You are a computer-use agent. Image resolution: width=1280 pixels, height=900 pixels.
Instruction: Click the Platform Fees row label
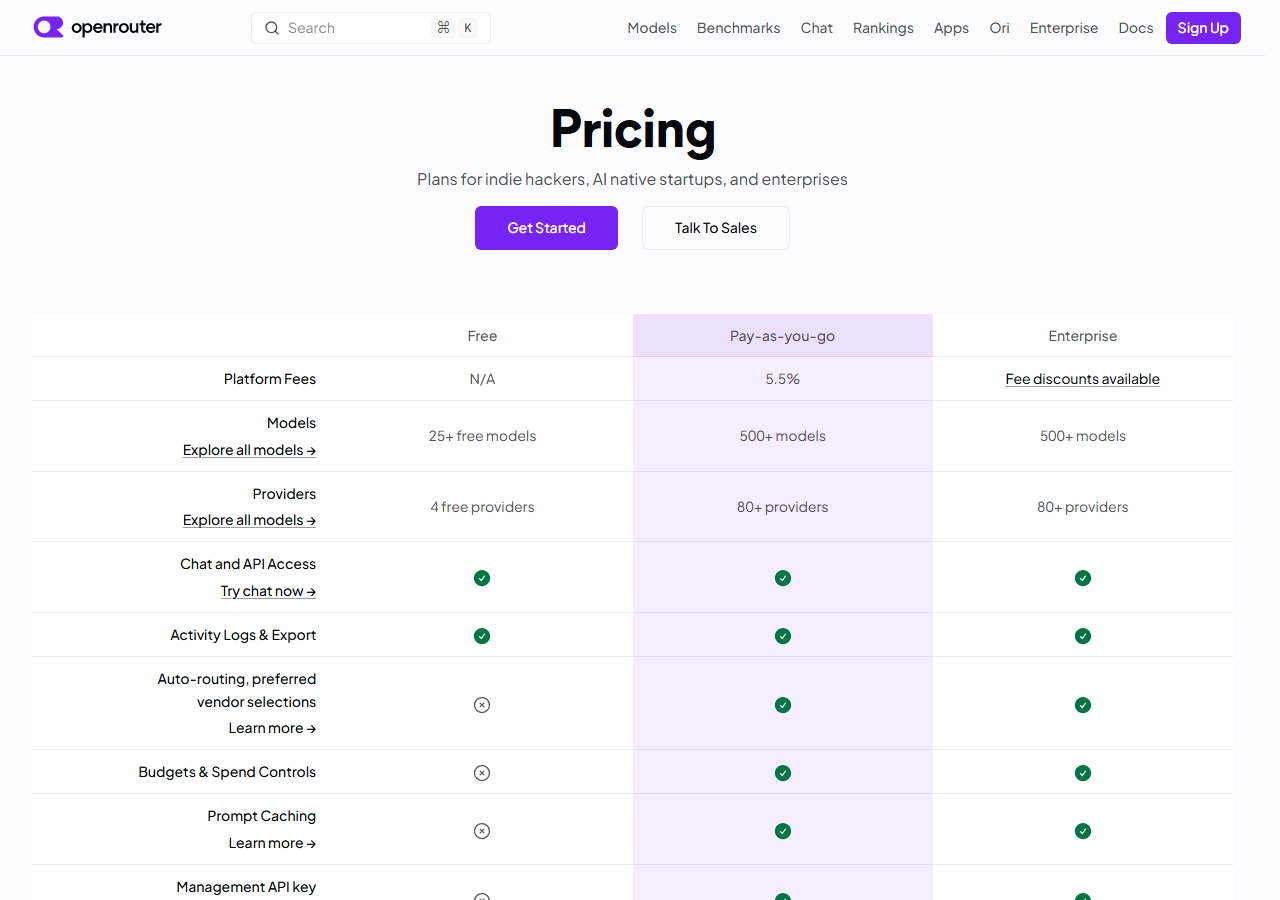pos(270,379)
